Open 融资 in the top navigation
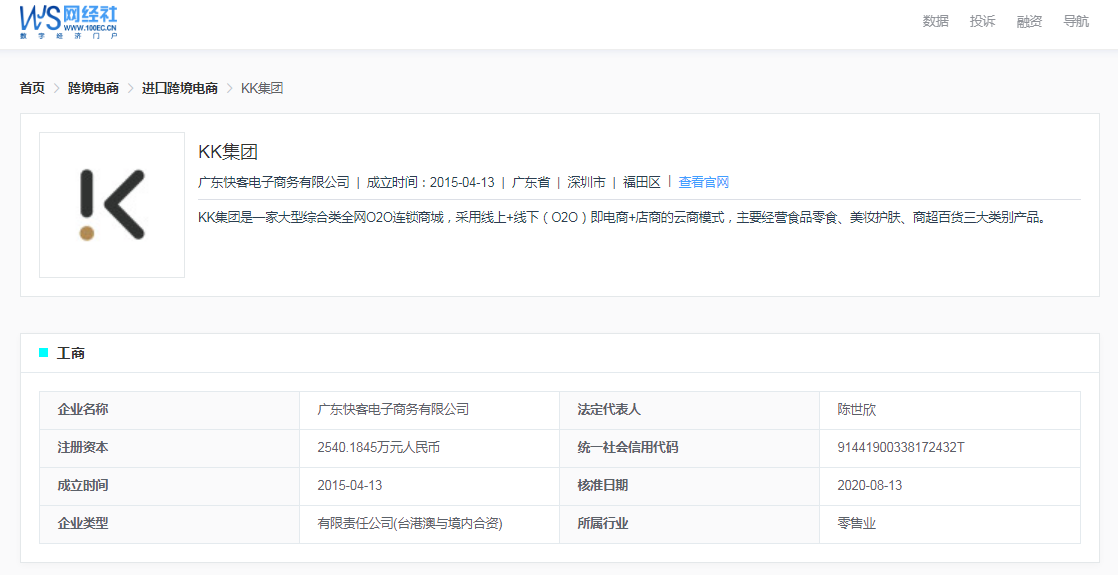The height and width of the screenshot is (575, 1118). (1030, 21)
